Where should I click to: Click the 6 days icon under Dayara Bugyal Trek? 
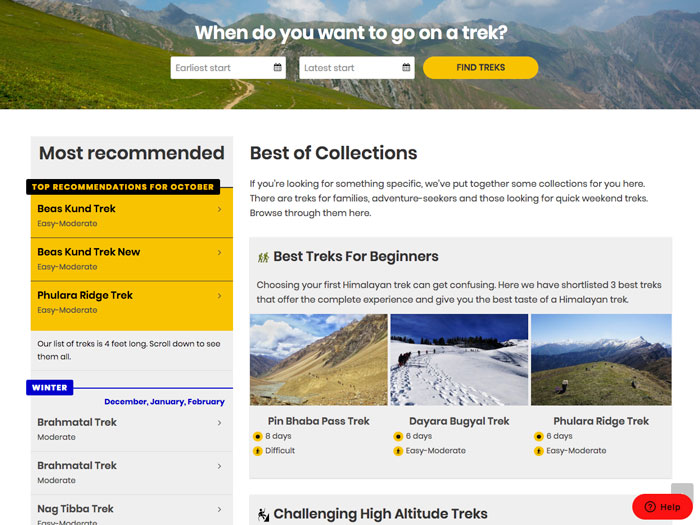[398, 436]
